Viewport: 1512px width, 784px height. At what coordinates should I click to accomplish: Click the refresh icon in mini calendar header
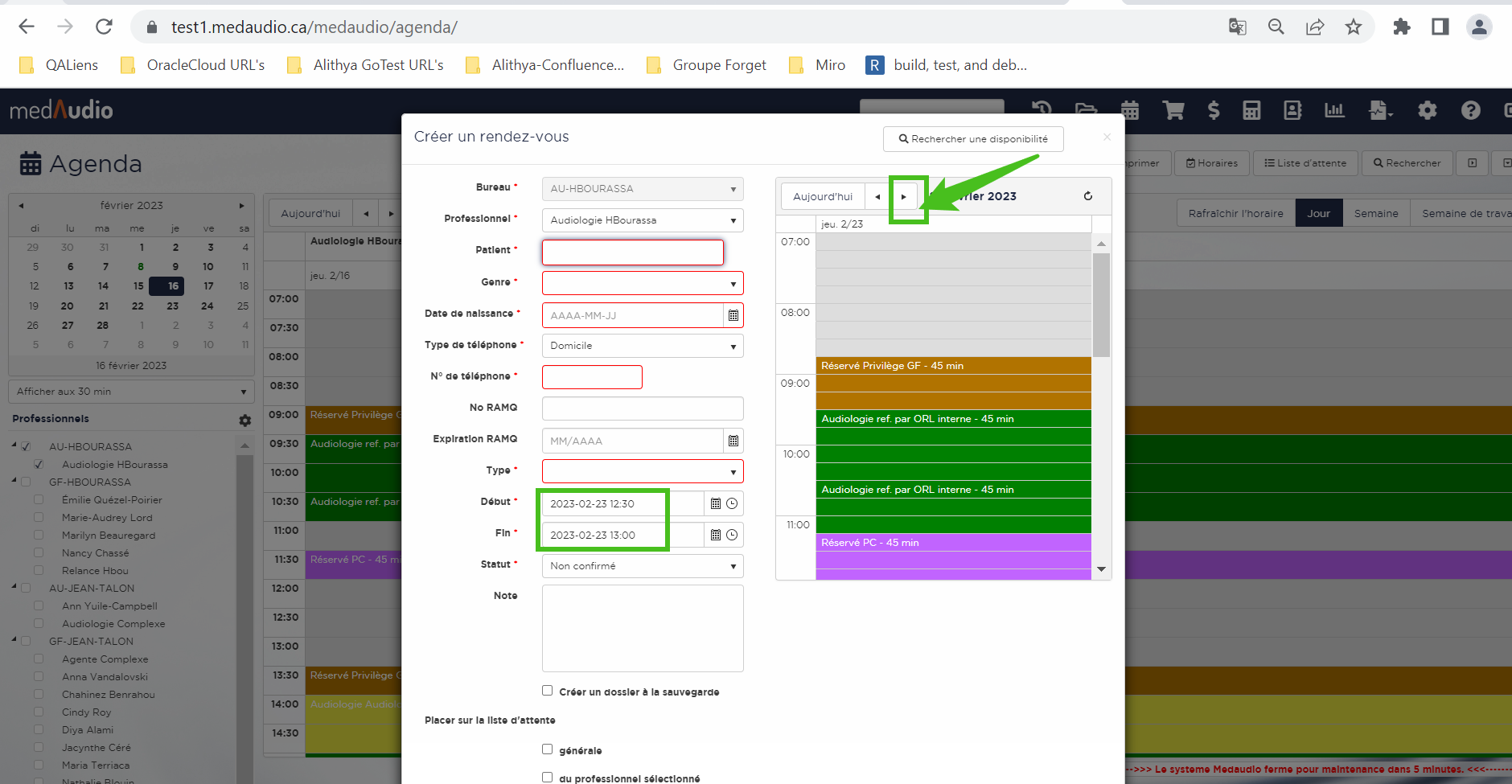[x=1087, y=196]
